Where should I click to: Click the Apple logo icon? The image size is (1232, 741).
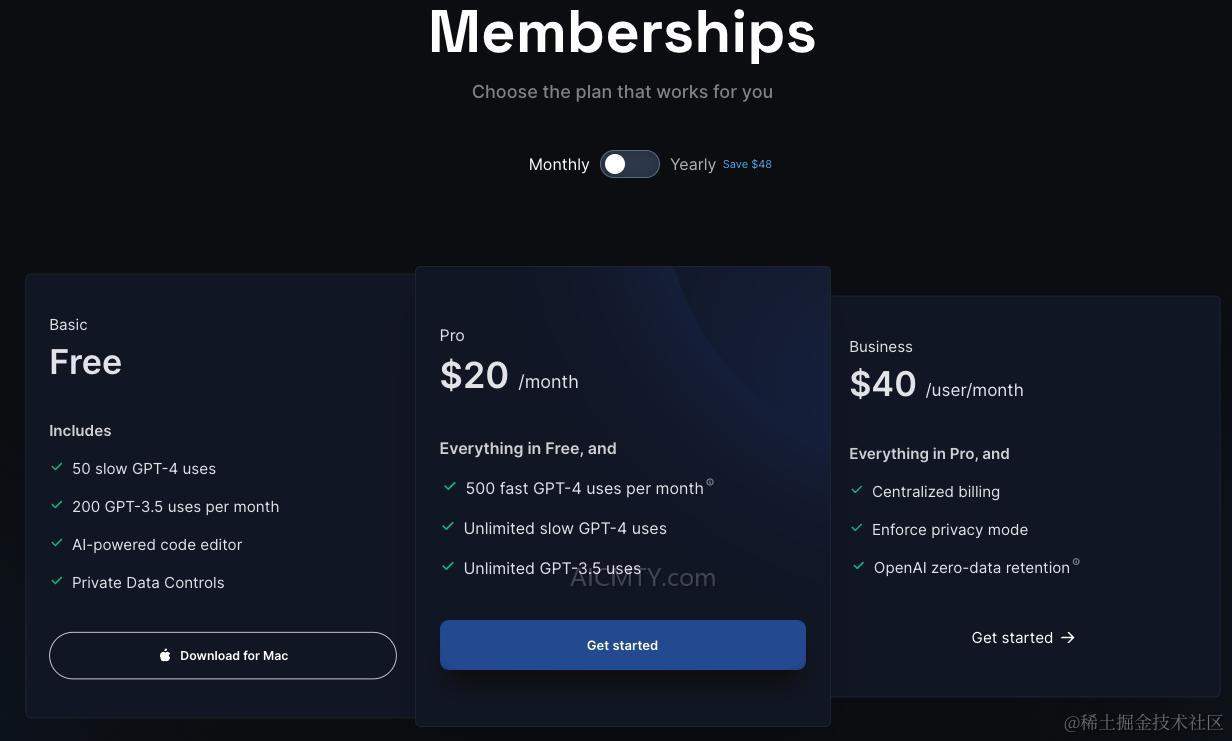click(x=165, y=656)
